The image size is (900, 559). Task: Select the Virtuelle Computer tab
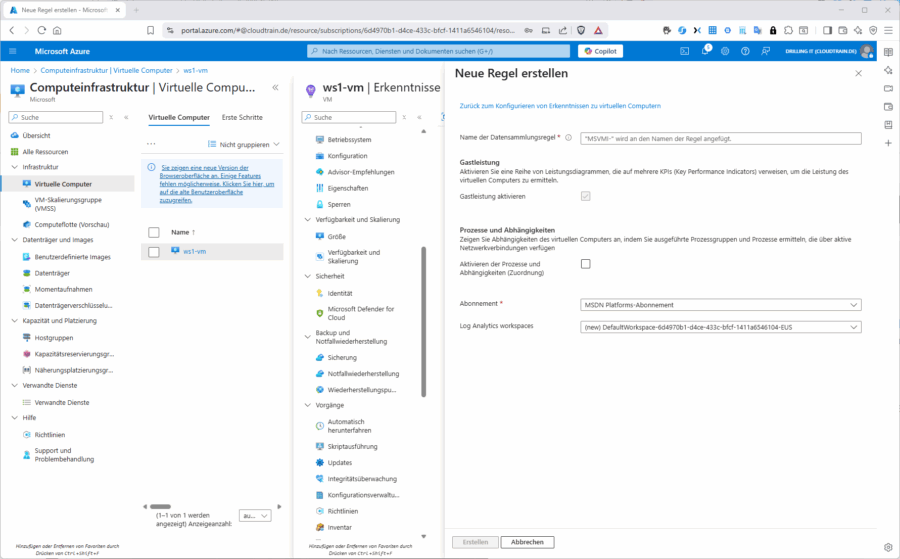179,117
